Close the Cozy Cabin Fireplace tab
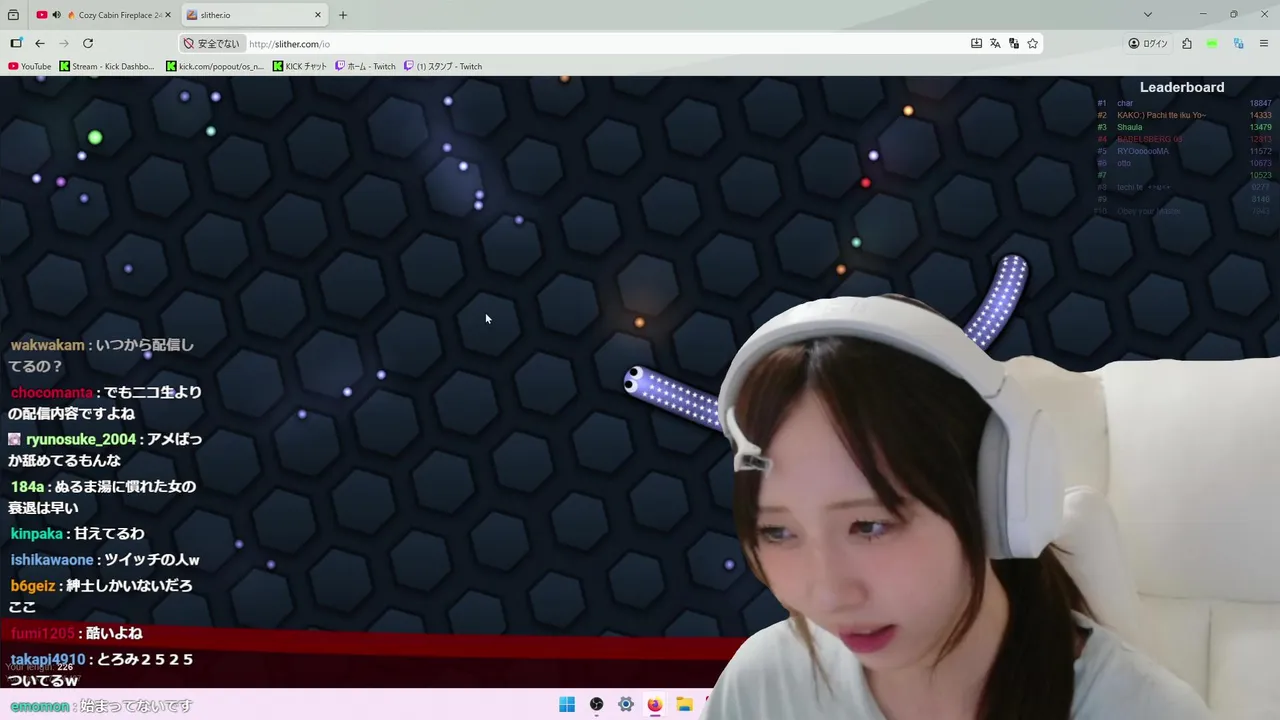The width and height of the screenshot is (1280, 720). tap(168, 15)
